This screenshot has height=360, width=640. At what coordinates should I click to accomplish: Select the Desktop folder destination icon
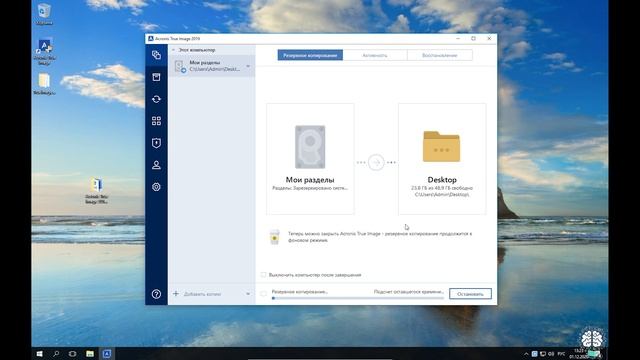pos(442,147)
